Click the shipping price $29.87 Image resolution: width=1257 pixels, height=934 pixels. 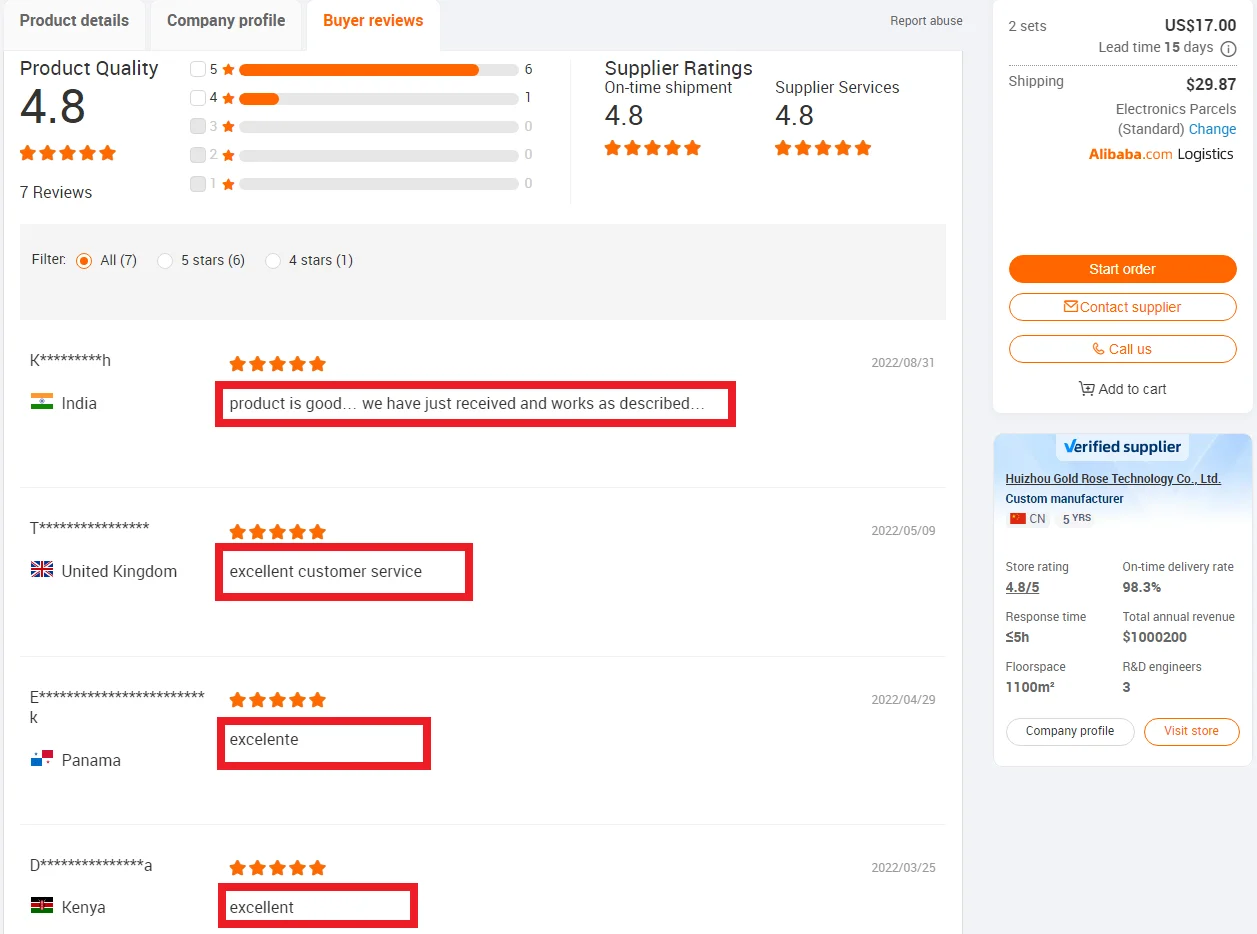[x=1211, y=85]
